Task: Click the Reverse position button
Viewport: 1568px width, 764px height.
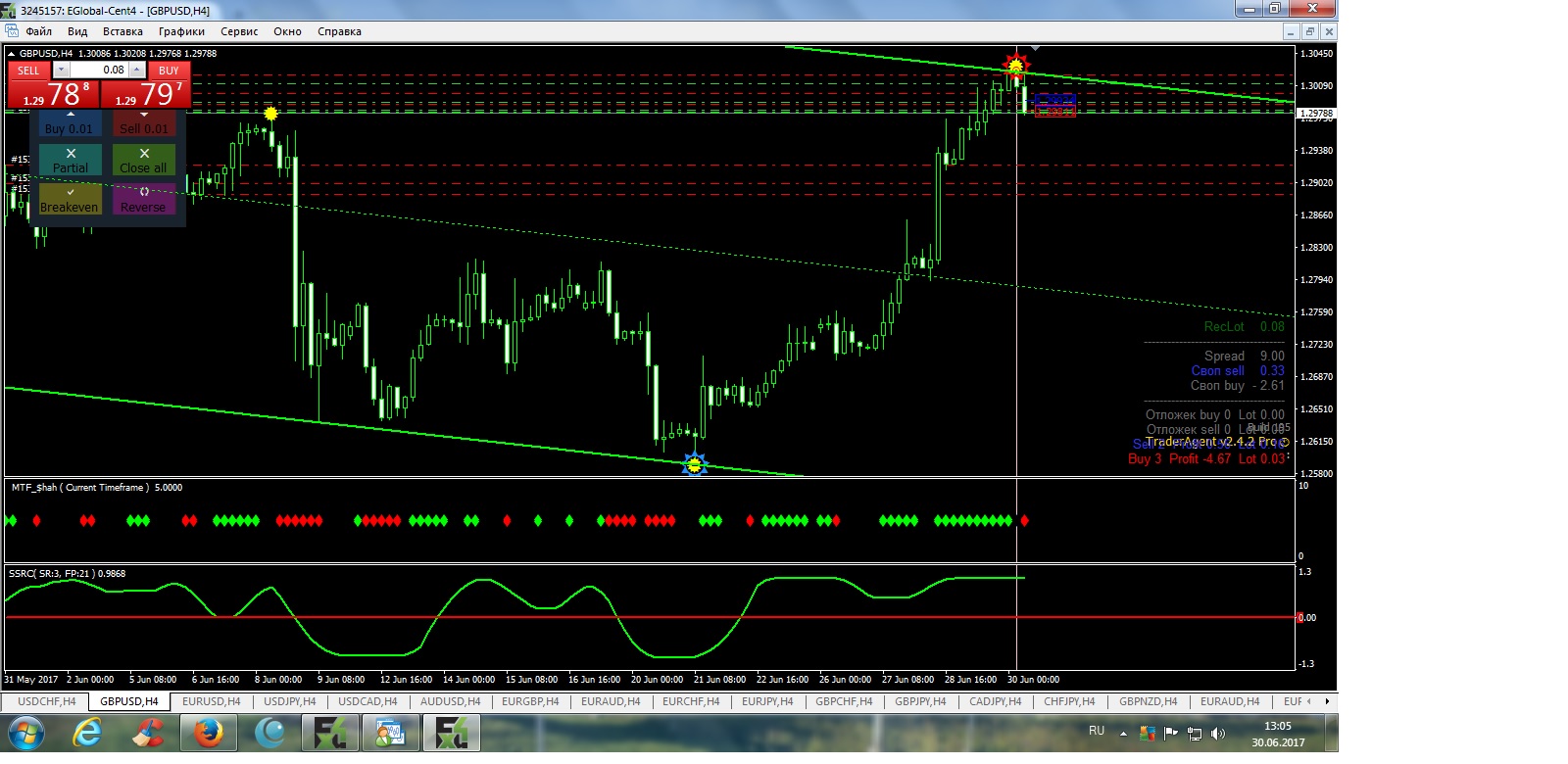Action: (x=144, y=199)
